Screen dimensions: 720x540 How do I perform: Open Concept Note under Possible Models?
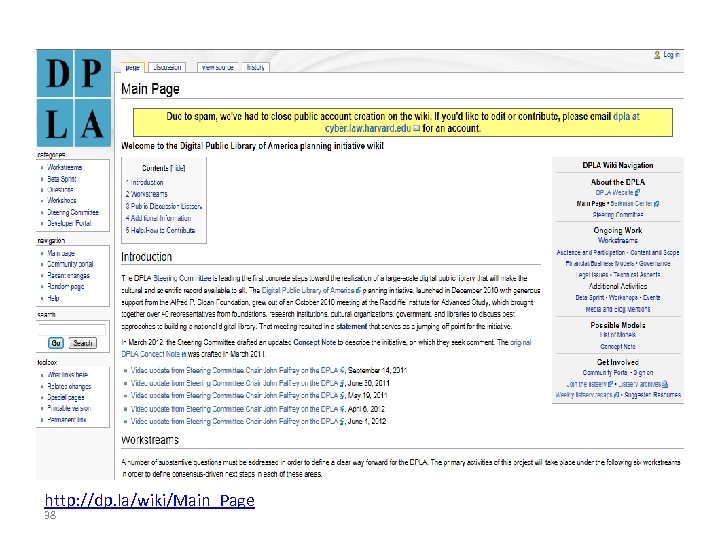618,347
